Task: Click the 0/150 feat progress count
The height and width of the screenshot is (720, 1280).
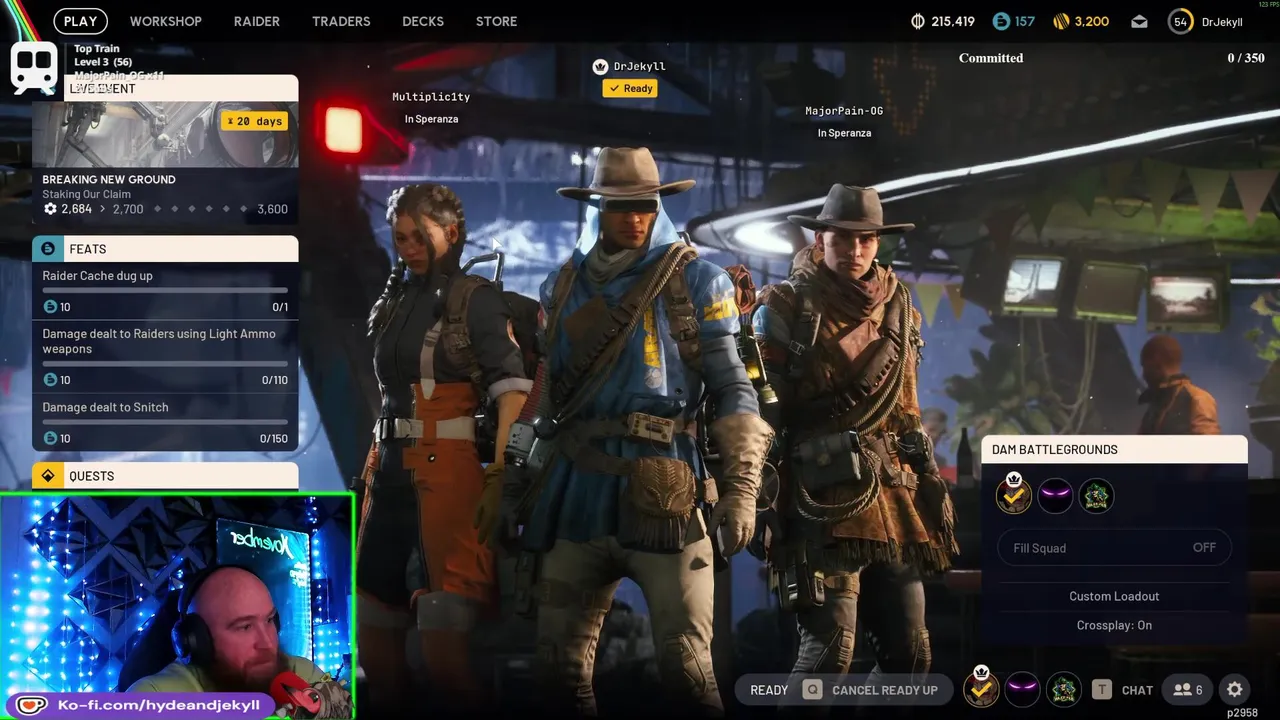Action: 274,438
